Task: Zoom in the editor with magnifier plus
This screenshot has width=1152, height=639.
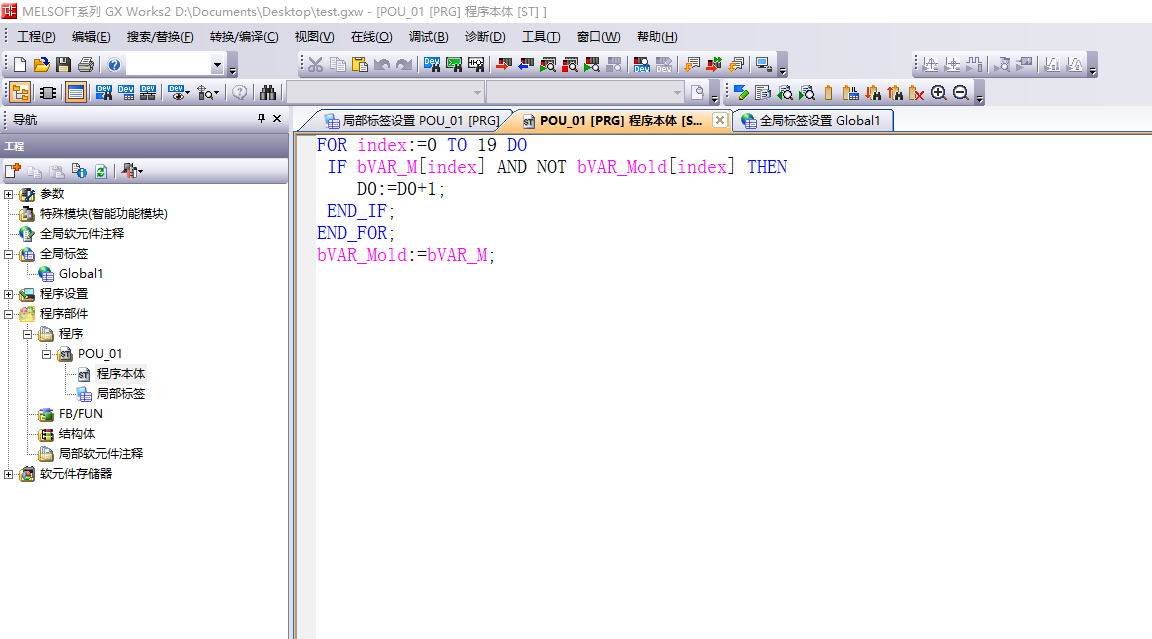Action: point(939,93)
